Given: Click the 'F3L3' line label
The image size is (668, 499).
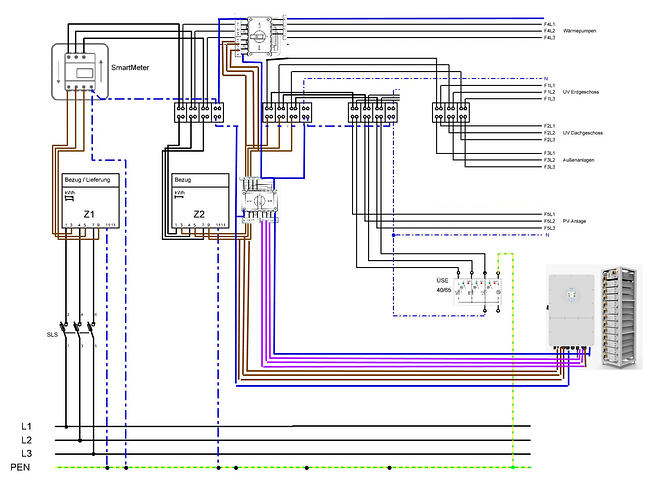Looking at the screenshot, I should pos(549,167).
